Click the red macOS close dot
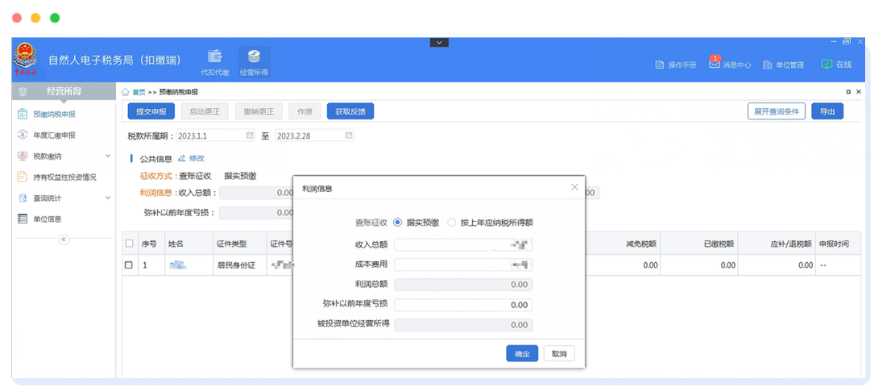 pos(17,18)
